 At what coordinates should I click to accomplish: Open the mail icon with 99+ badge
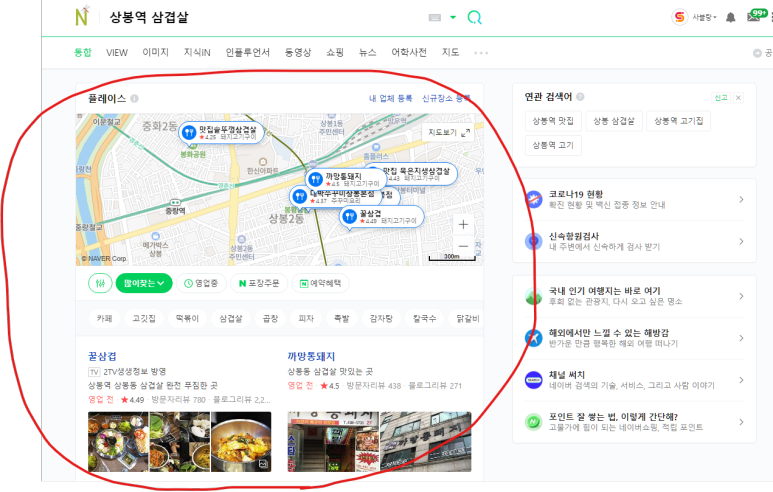click(x=756, y=16)
